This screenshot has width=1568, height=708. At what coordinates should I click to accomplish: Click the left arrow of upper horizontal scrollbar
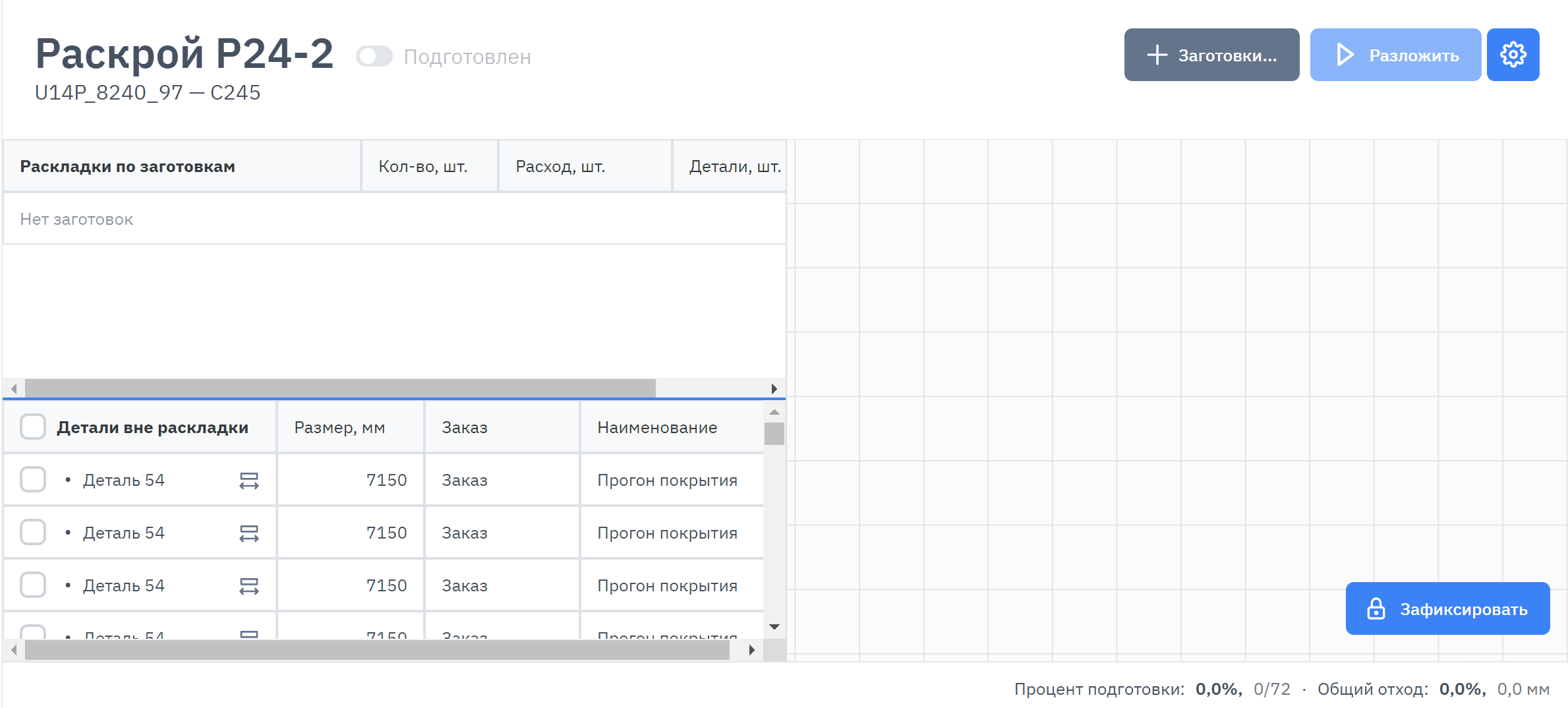click(14, 388)
